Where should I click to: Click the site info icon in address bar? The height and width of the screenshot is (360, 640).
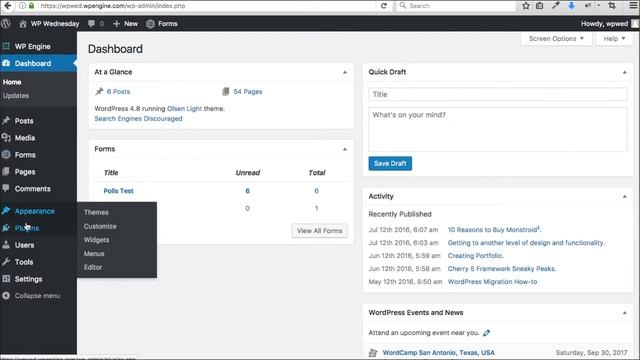tap(22, 6)
